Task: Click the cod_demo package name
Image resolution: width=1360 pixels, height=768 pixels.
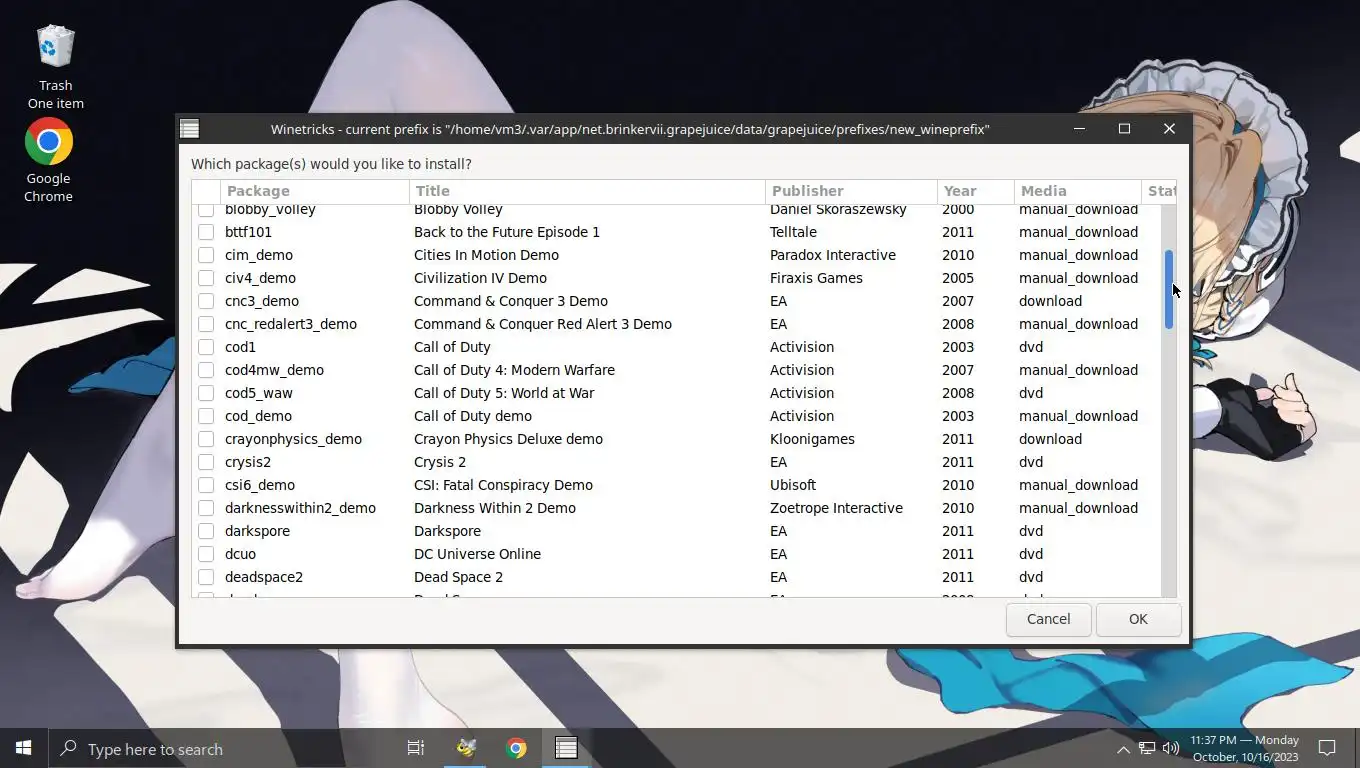Action: click(258, 416)
